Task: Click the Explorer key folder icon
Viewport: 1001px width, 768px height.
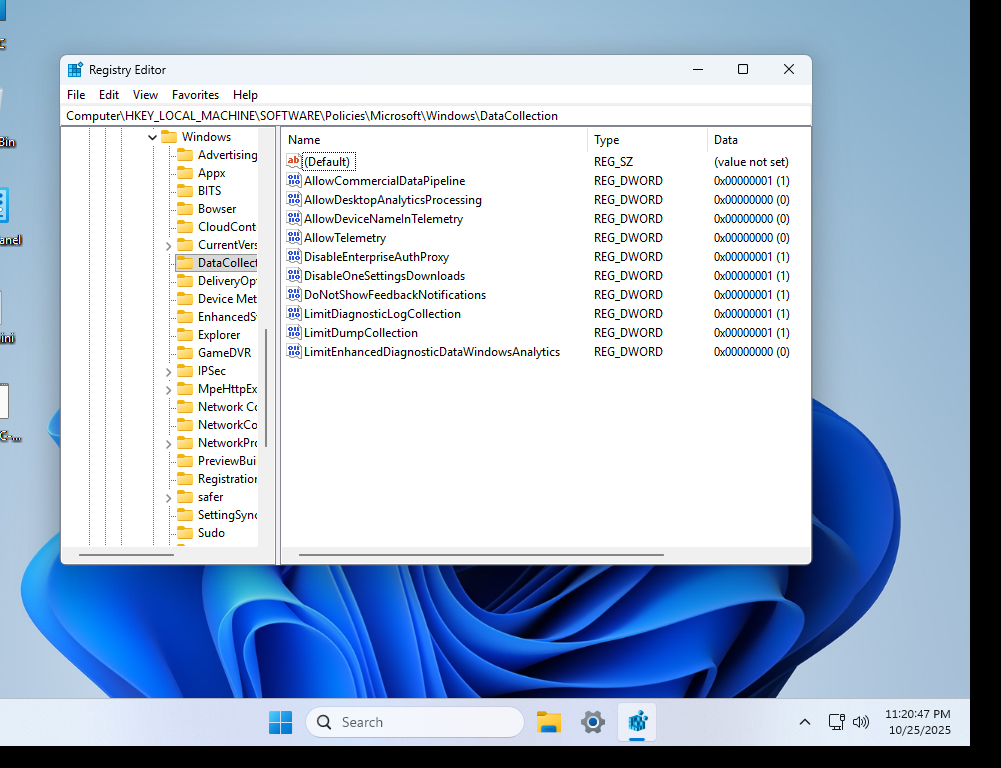Action: point(184,335)
